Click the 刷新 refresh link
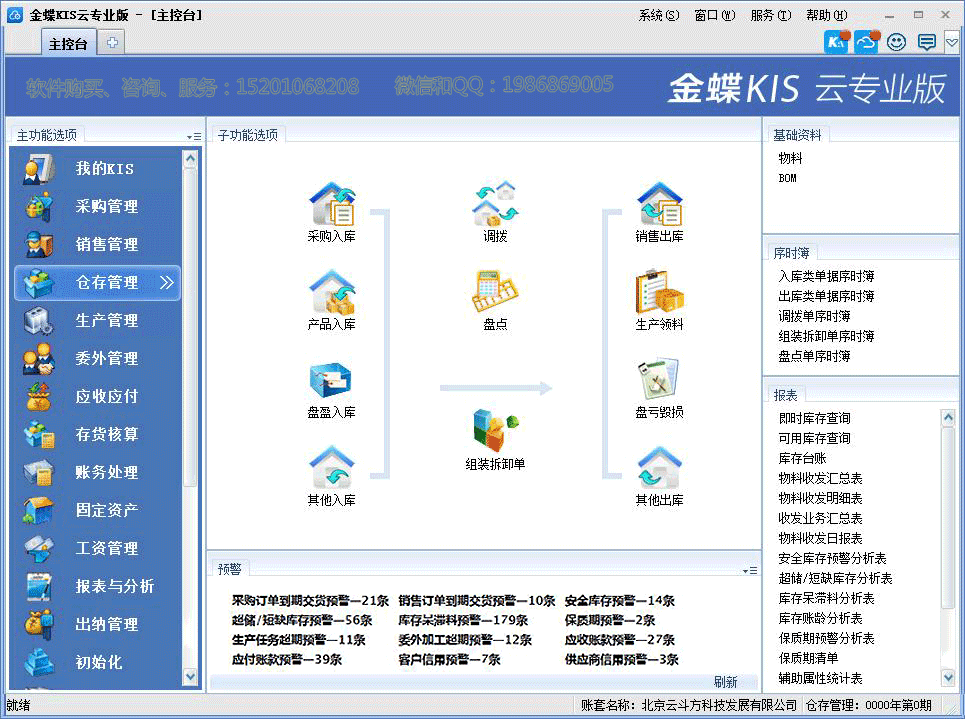 tap(725, 682)
